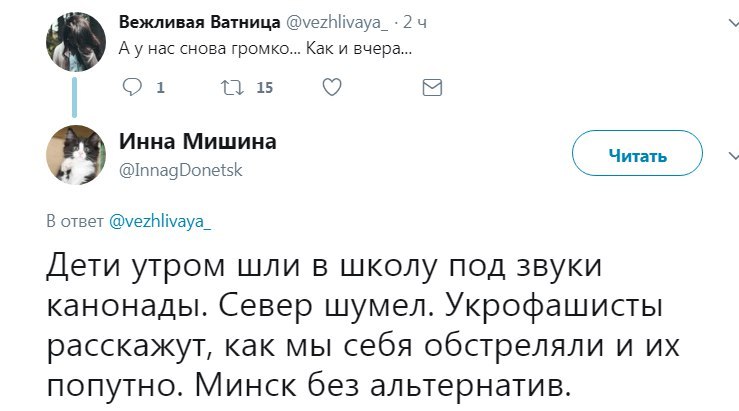The image size is (739, 411).
Task: Open the @InnagDonetsk handle
Action: coord(181,170)
